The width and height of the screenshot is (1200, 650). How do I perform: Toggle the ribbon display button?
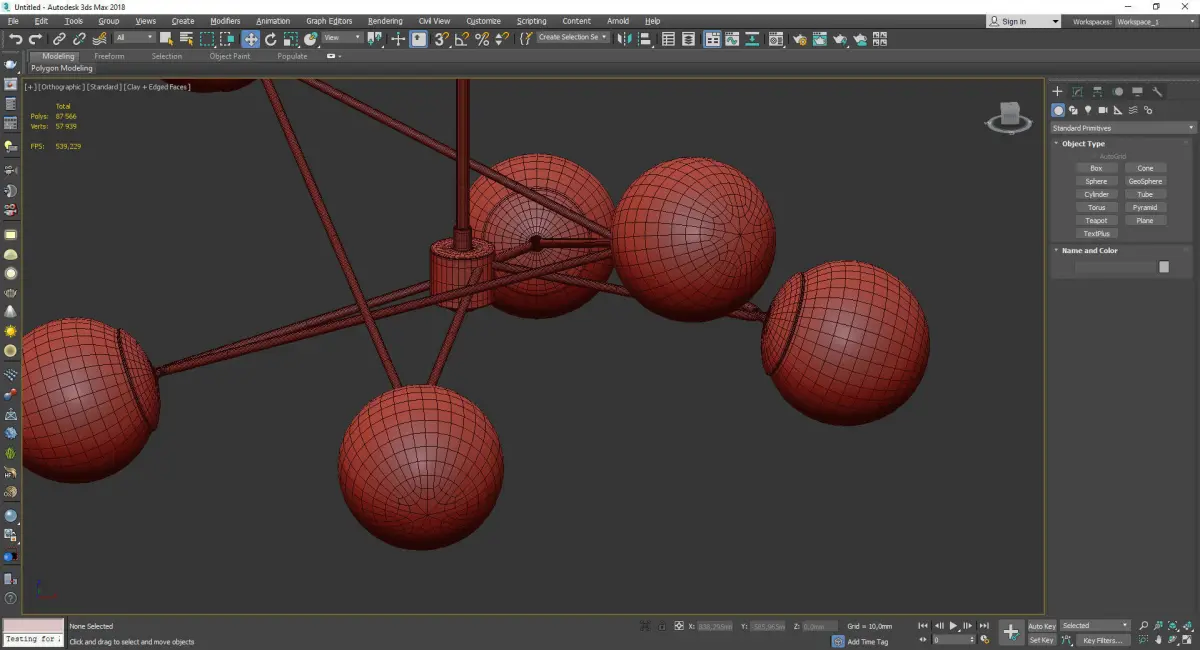click(x=712, y=39)
